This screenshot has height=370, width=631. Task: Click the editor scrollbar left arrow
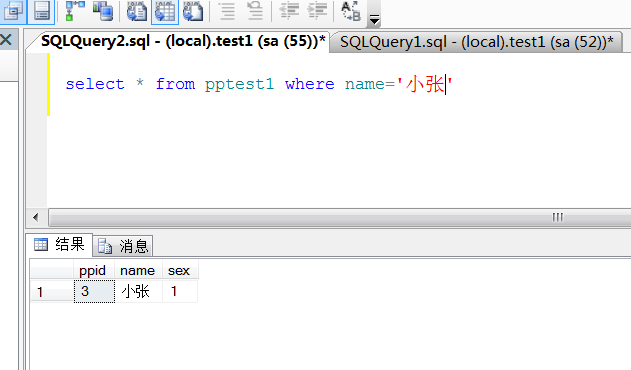coord(36,217)
